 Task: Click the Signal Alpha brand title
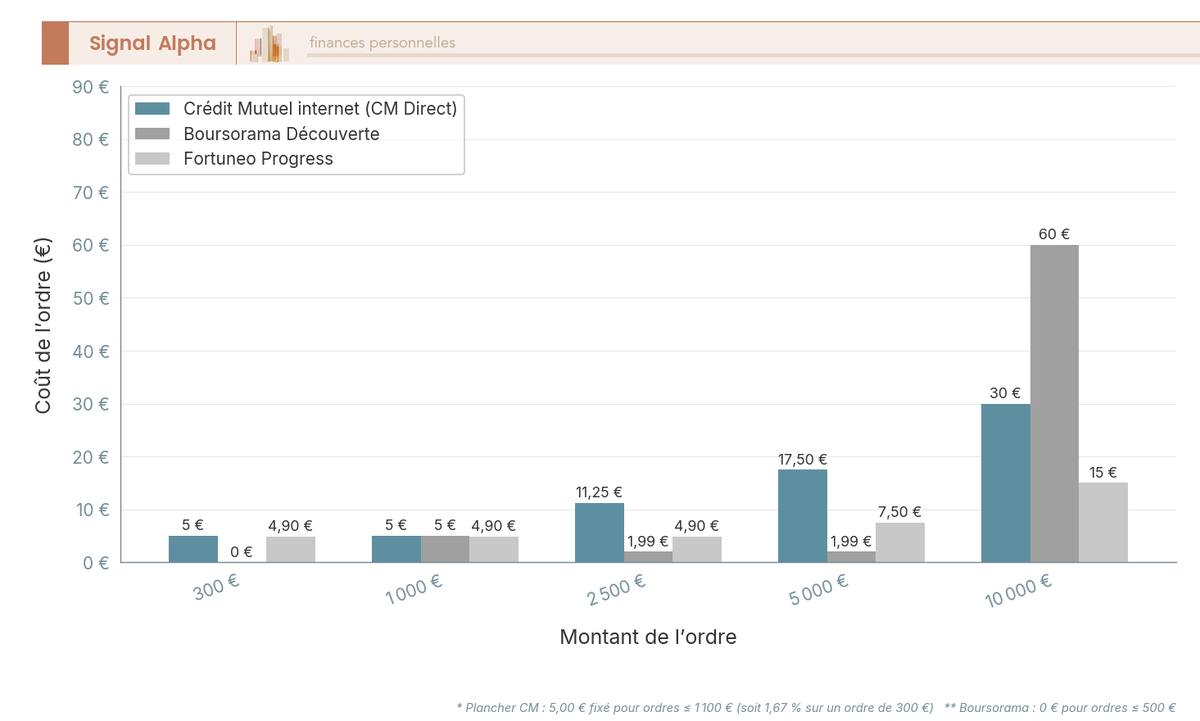coord(152,43)
